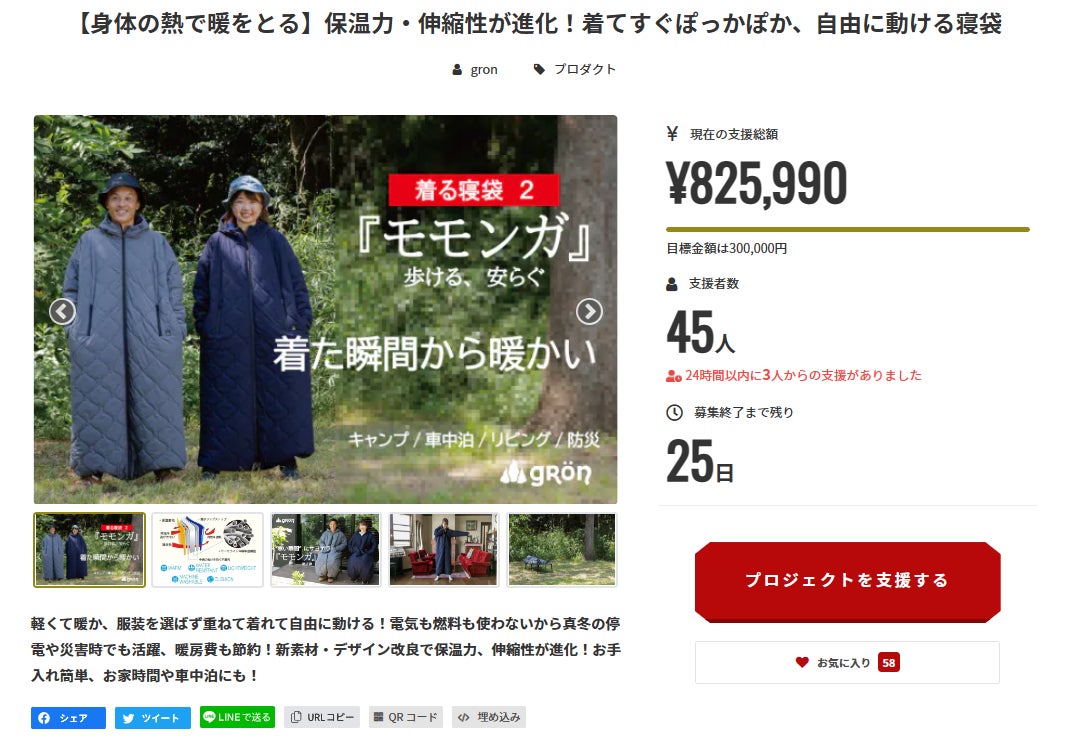Viewport: 1071px width, 742px height.
Task: Open the プロダクト category tag
Action: 574,69
